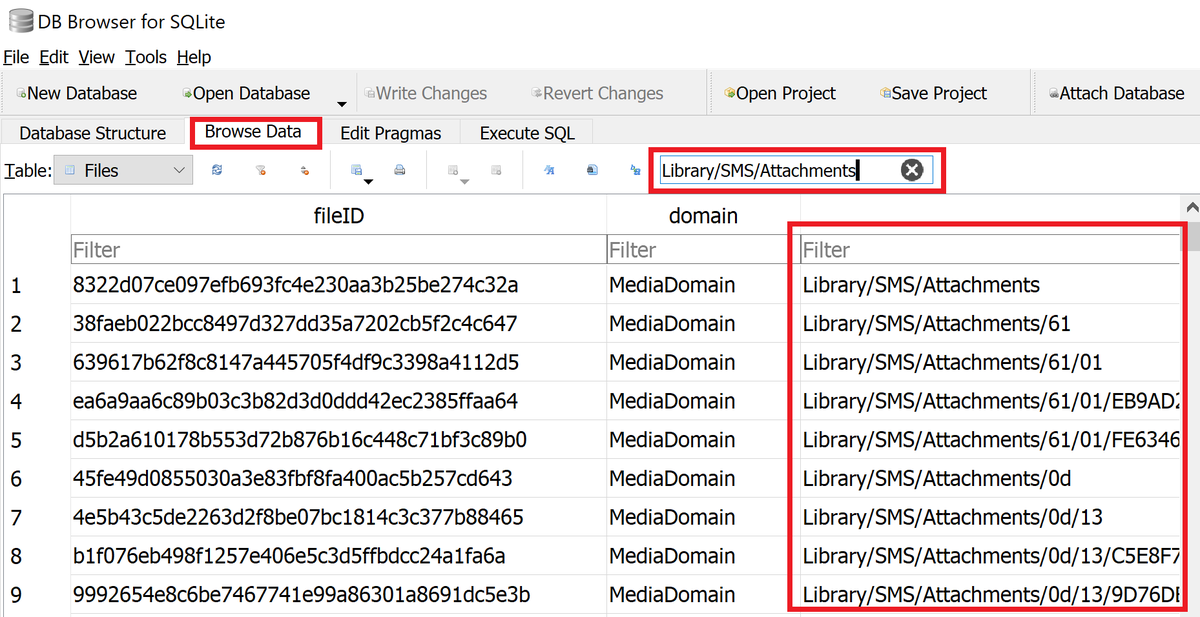Select row 1 path Library/SMS/Attachments
Screen dimensions: 1200x617
click(990, 285)
